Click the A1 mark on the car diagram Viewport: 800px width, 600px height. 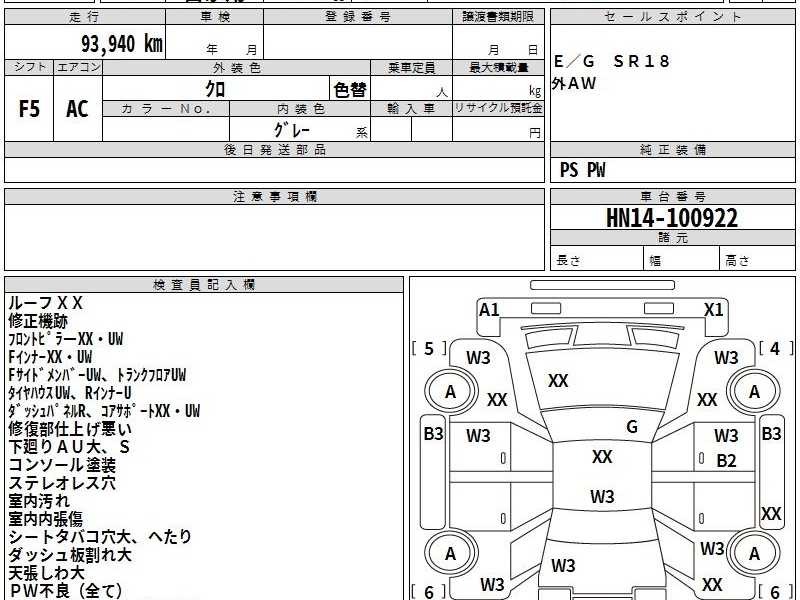tap(489, 309)
